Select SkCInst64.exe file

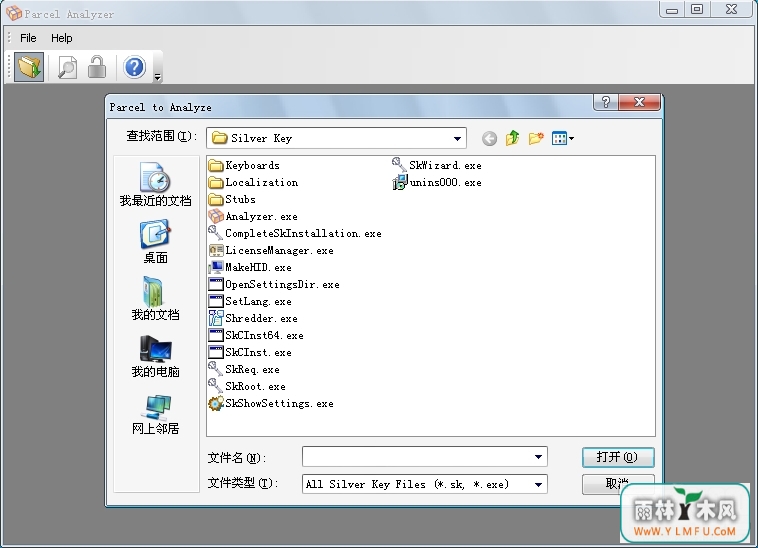coord(256,335)
